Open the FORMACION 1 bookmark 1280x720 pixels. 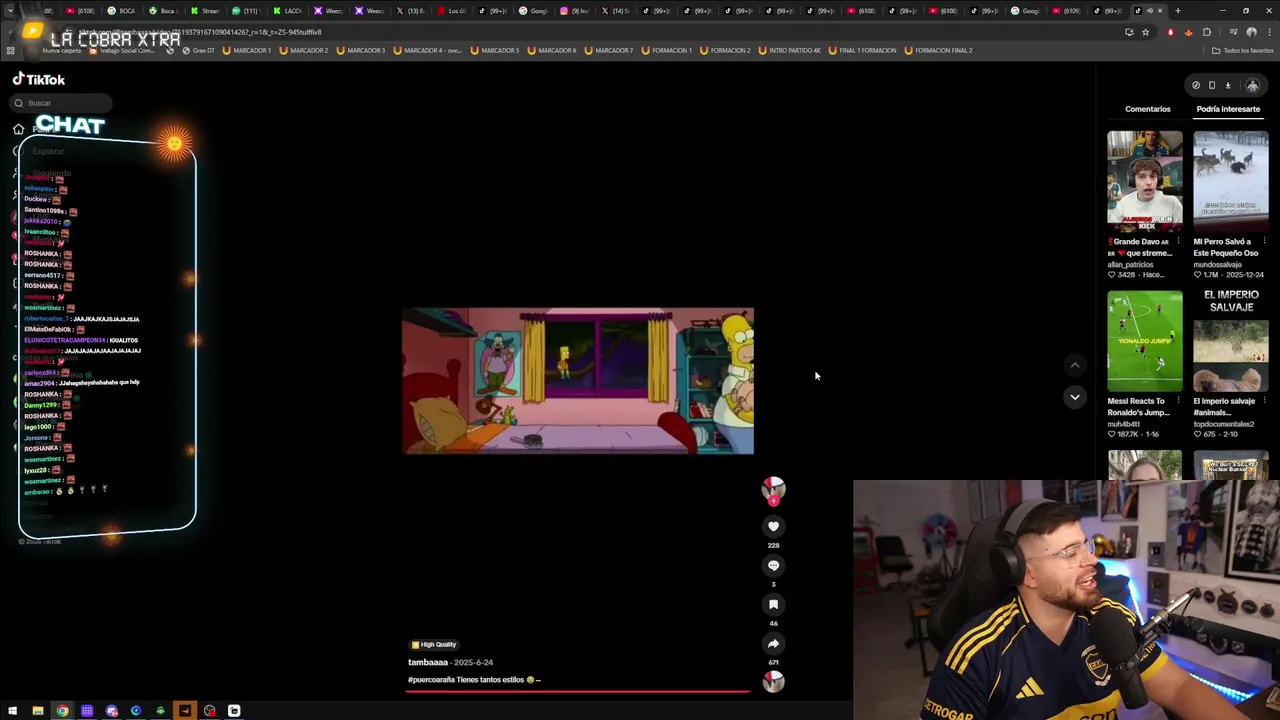click(666, 50)
